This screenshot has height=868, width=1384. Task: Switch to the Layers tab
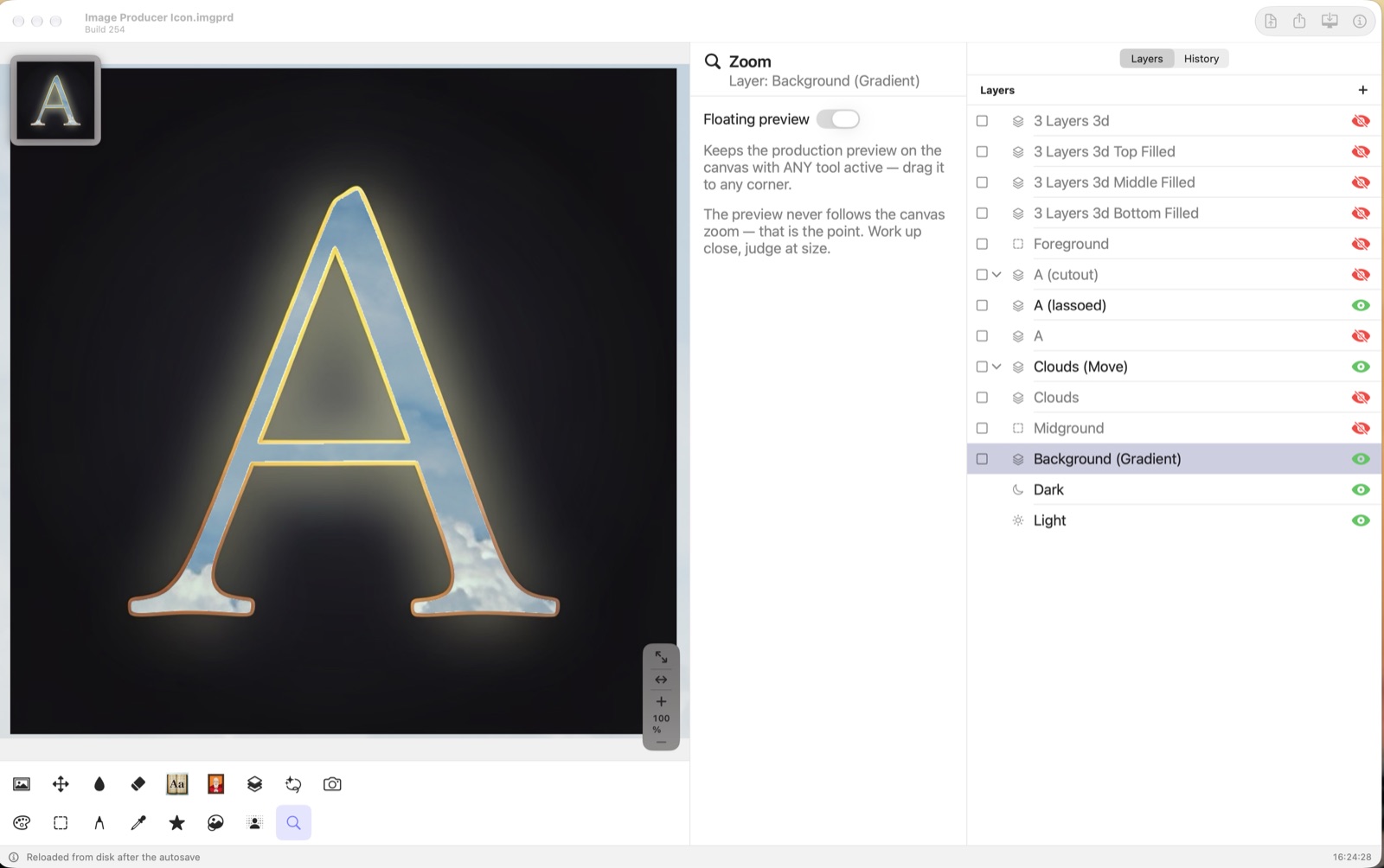pyautogui.click(x=1147, y=59)
